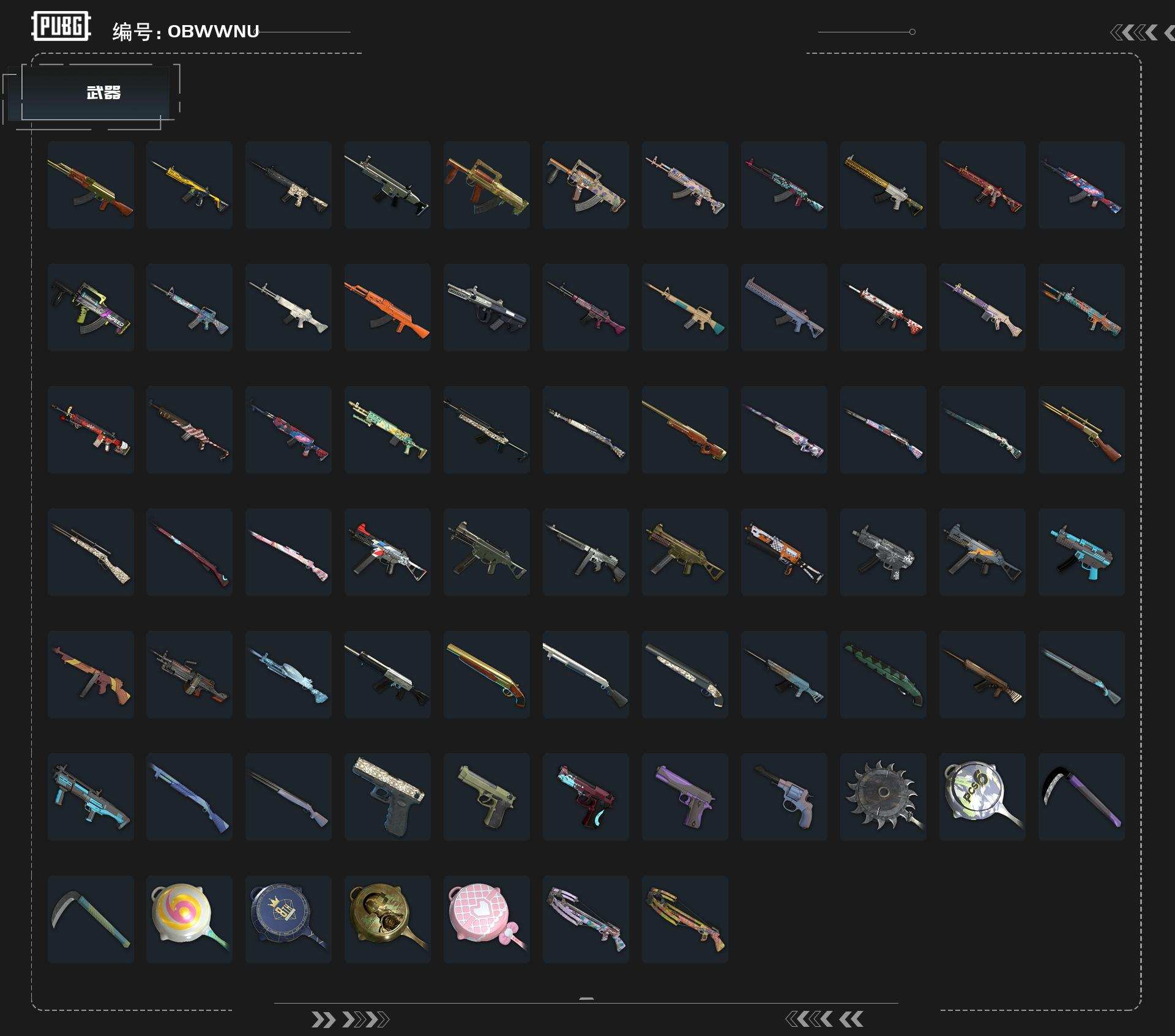Screen dimensions: 1175x1036
Task: Select the red-topped UMP skin with blue accents
Action: [x=387, y=552]
